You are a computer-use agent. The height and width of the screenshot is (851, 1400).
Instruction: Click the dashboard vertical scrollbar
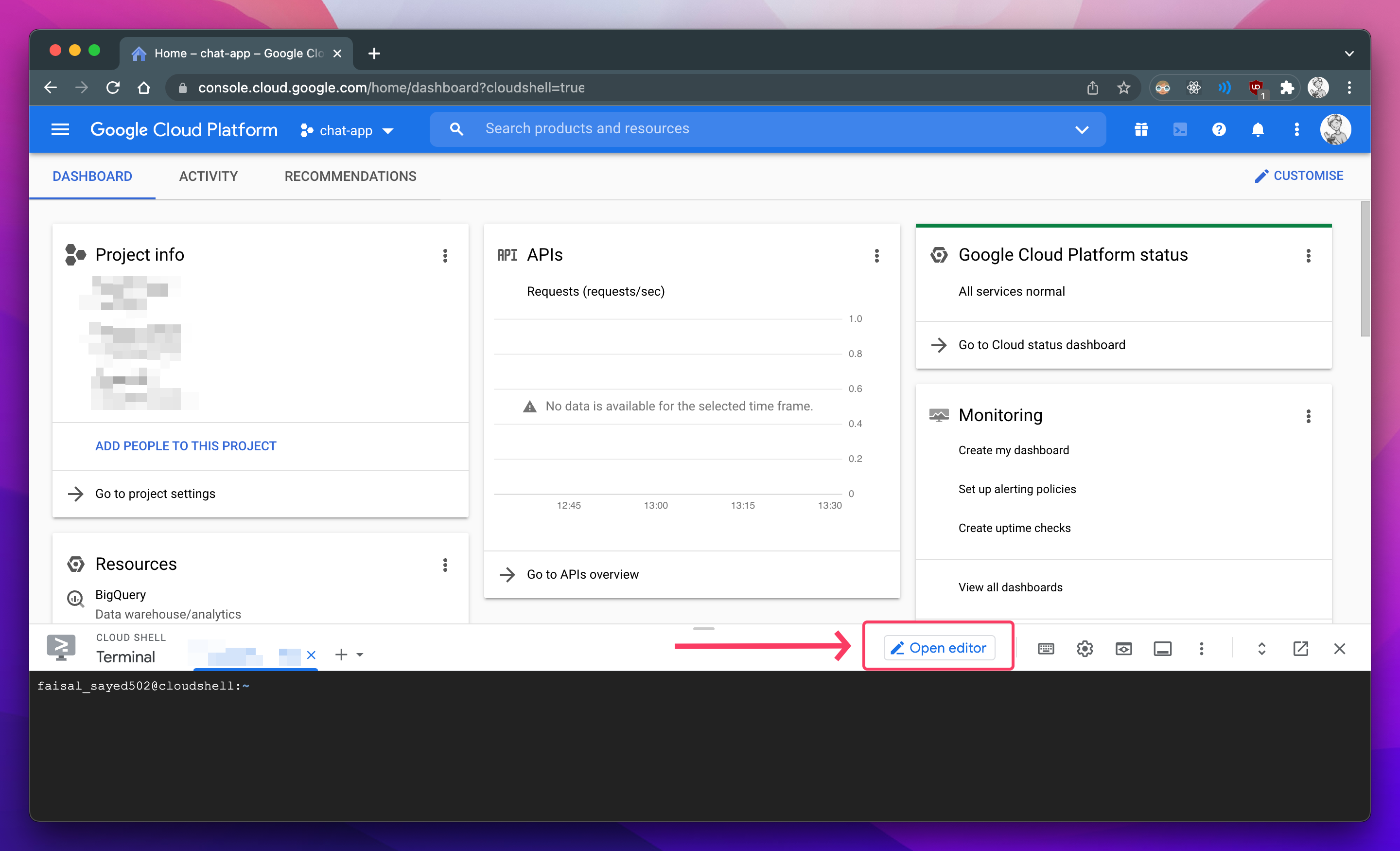click(x=1365, y=269)
